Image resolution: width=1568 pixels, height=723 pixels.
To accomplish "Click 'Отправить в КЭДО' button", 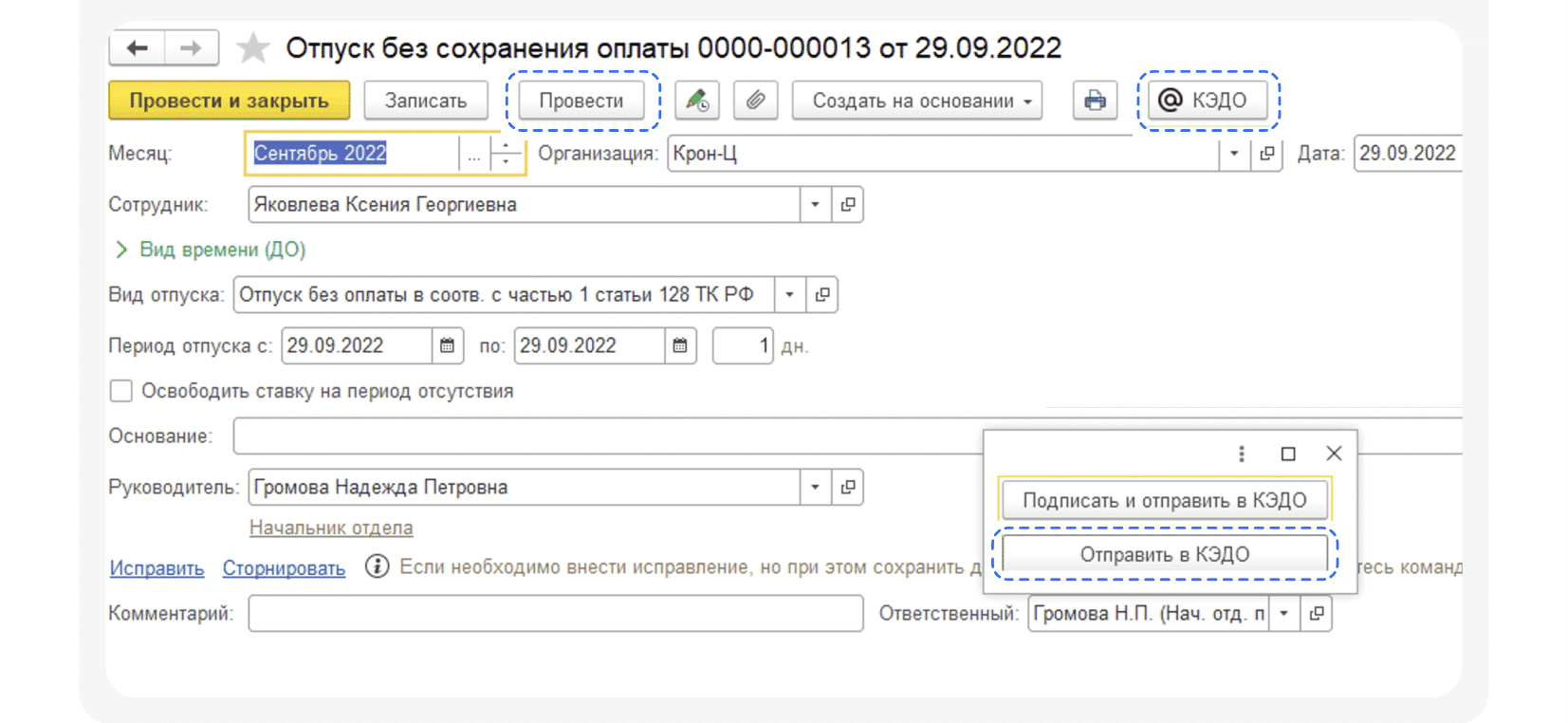I will pos(1165,554).
